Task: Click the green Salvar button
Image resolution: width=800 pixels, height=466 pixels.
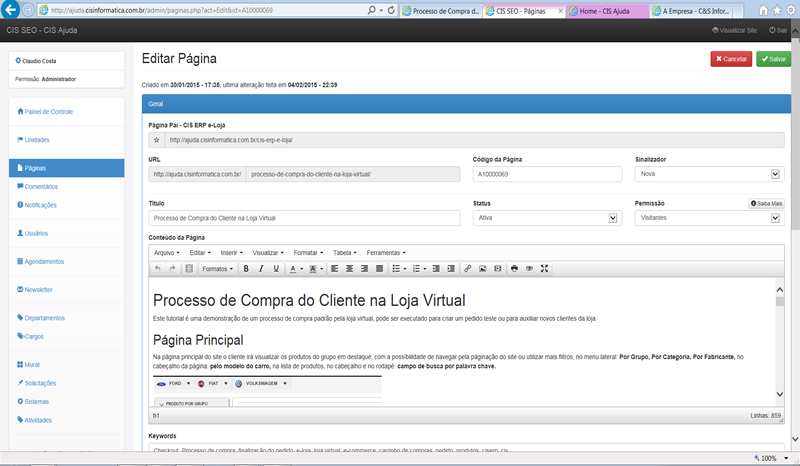Action: 773,59
